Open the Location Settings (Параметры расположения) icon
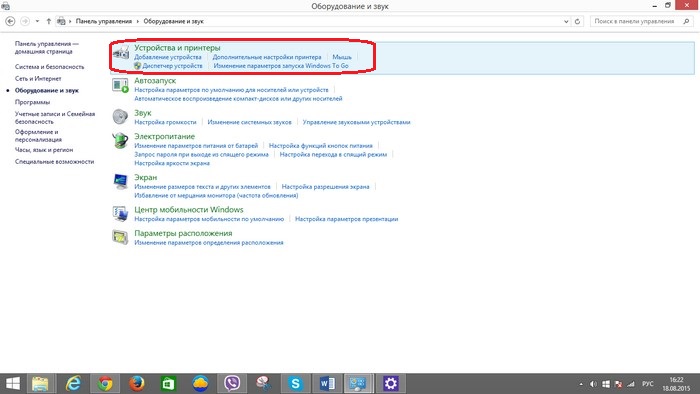 (x=121, y=237)
